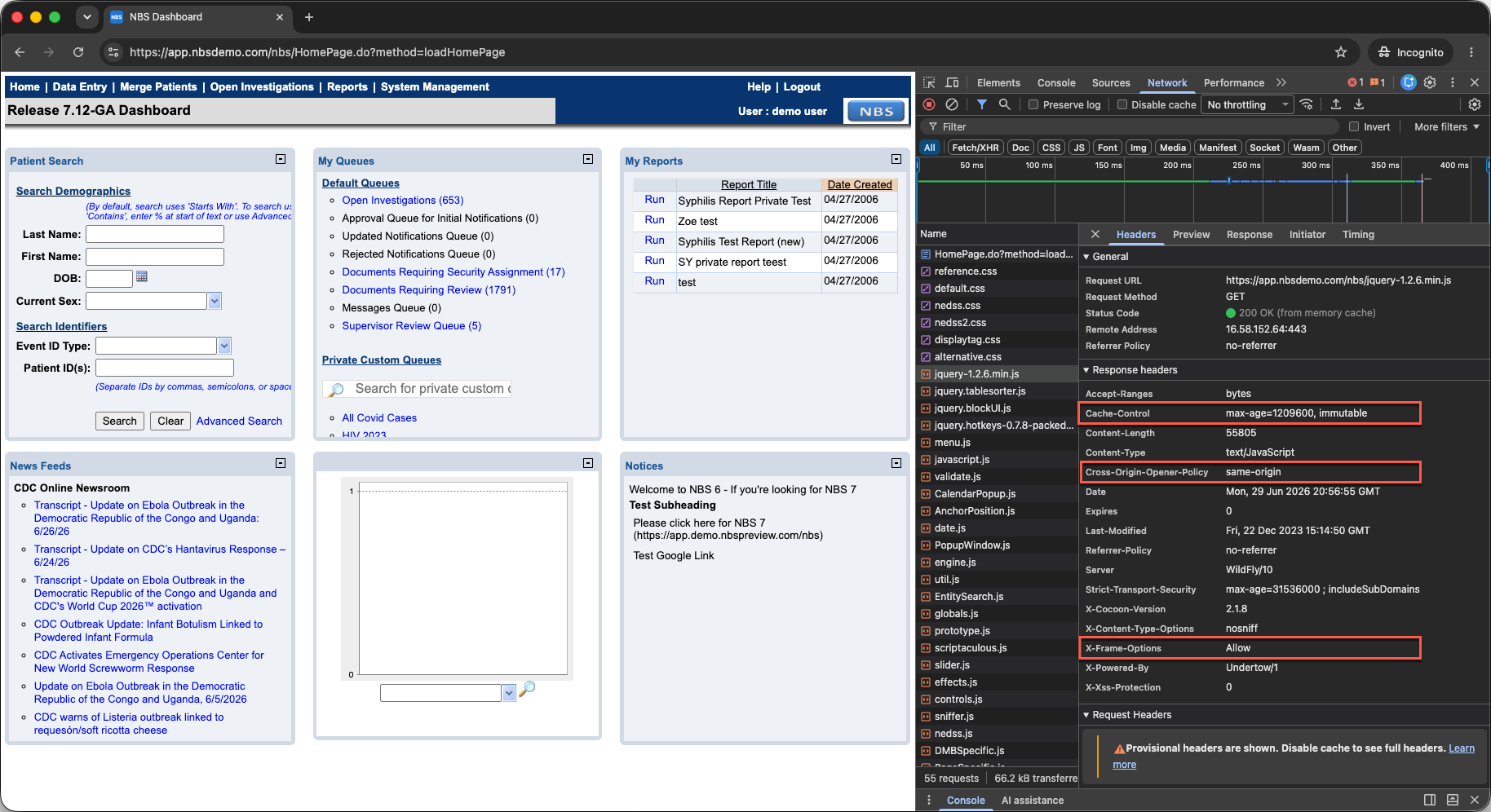The image size is (1491, 812).
Task: Open the System Management menu
Action: (x=435, y=86)
